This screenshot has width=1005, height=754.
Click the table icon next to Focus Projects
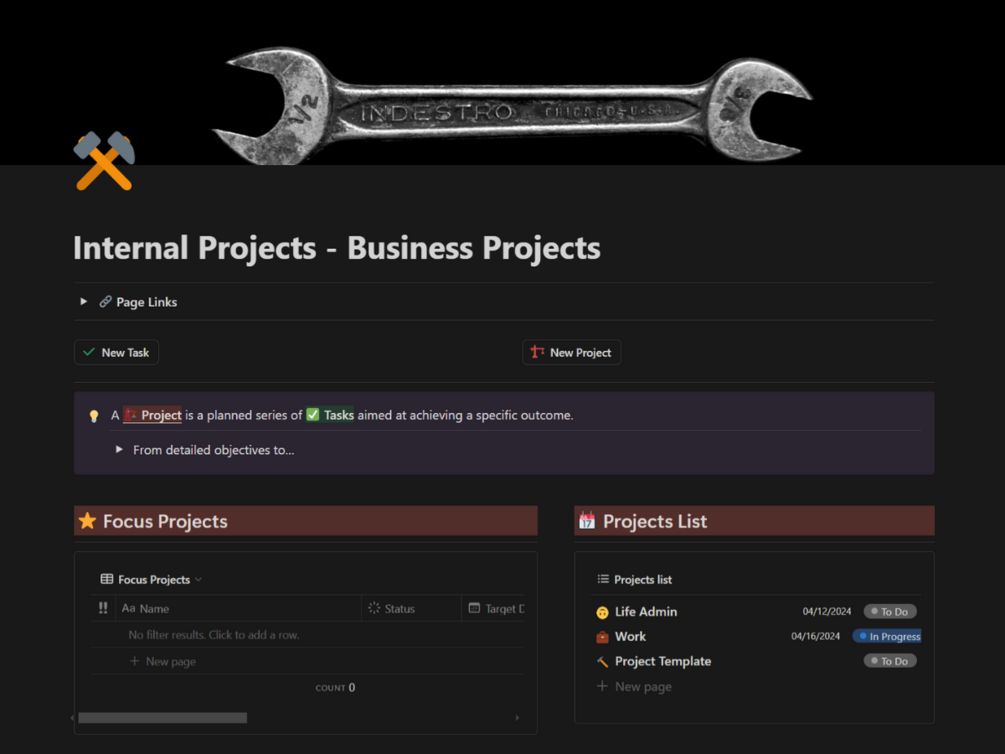106,579
